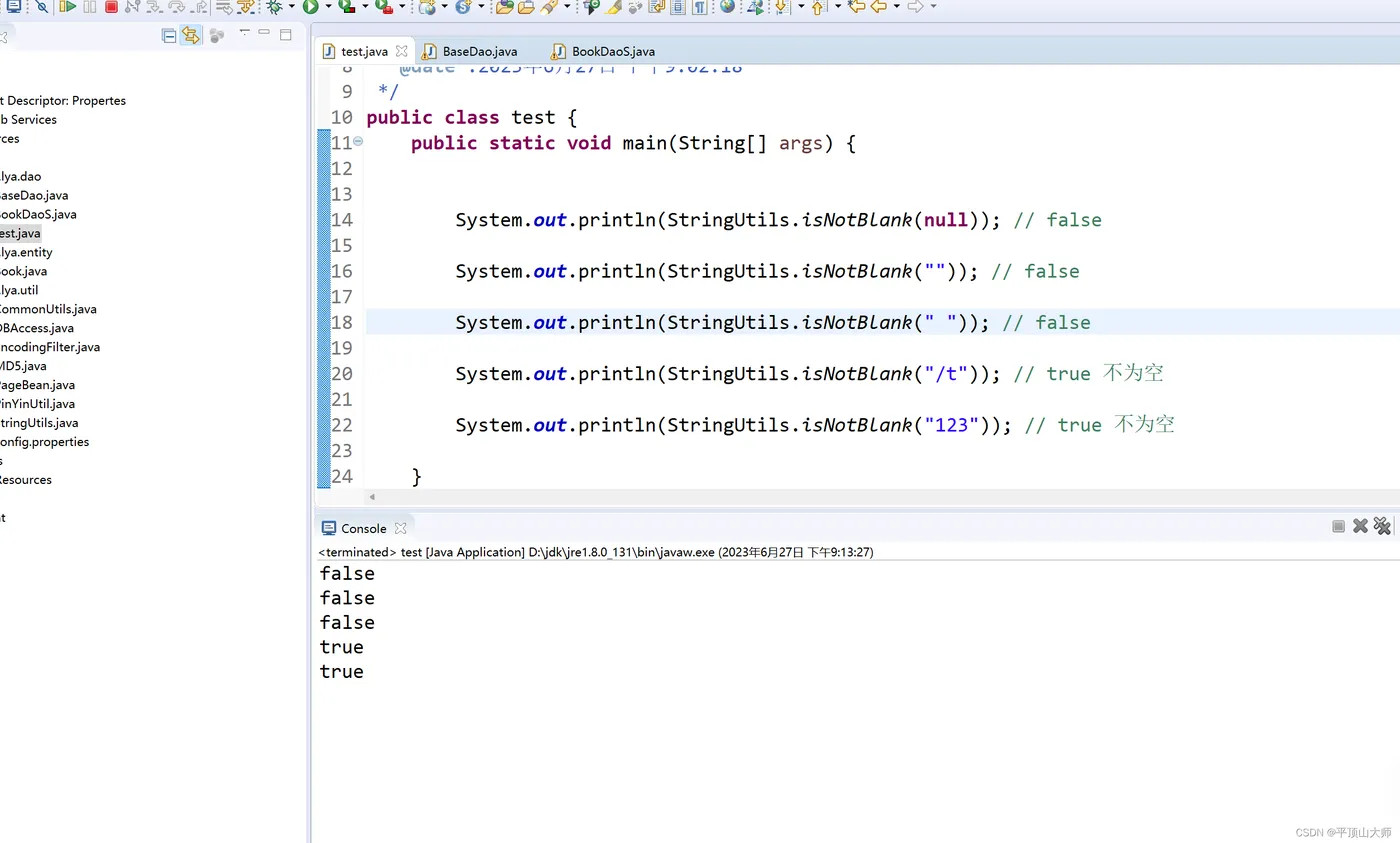
Task: Click the Back navigation yellow arrow
Action: (879, 7)
